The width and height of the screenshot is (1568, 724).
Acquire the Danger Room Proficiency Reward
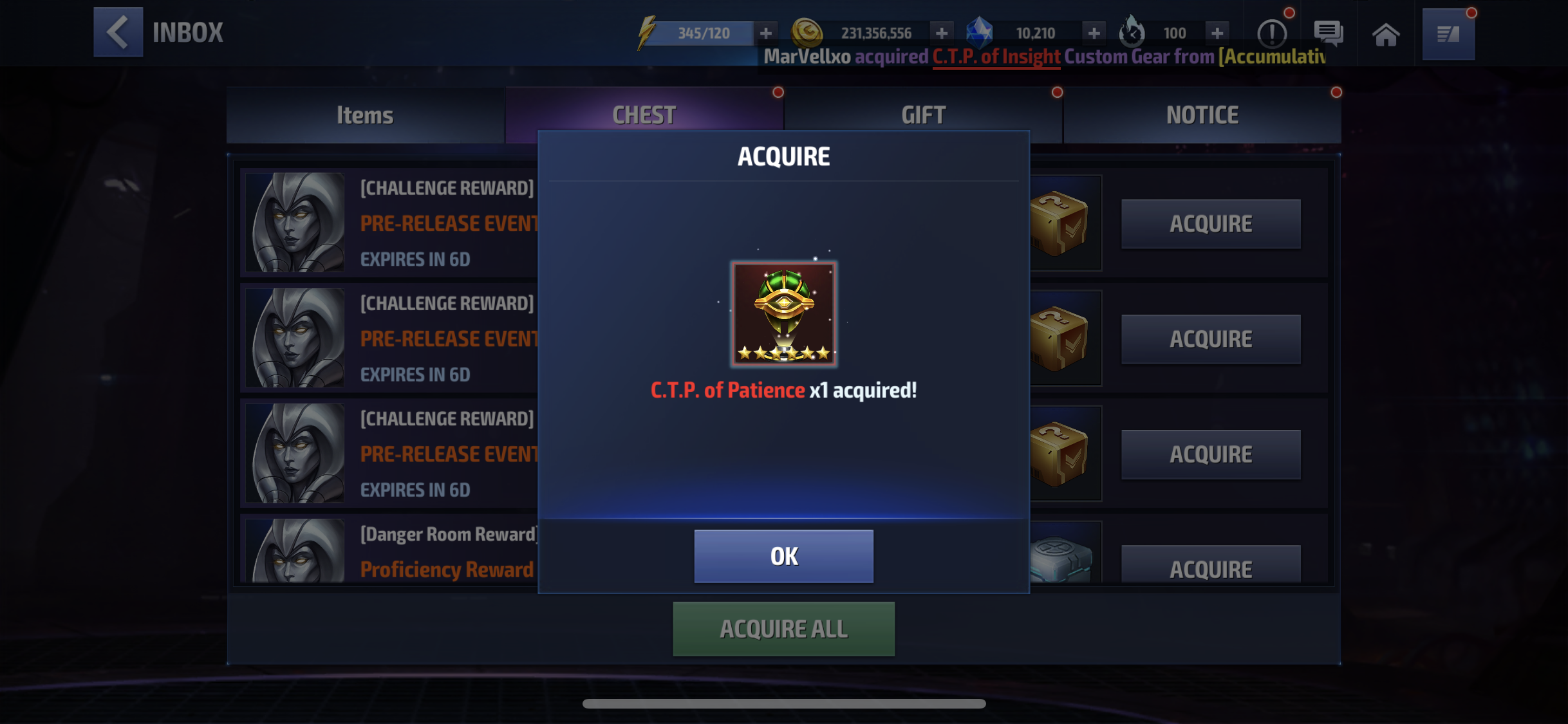(x=1211, y=564)
